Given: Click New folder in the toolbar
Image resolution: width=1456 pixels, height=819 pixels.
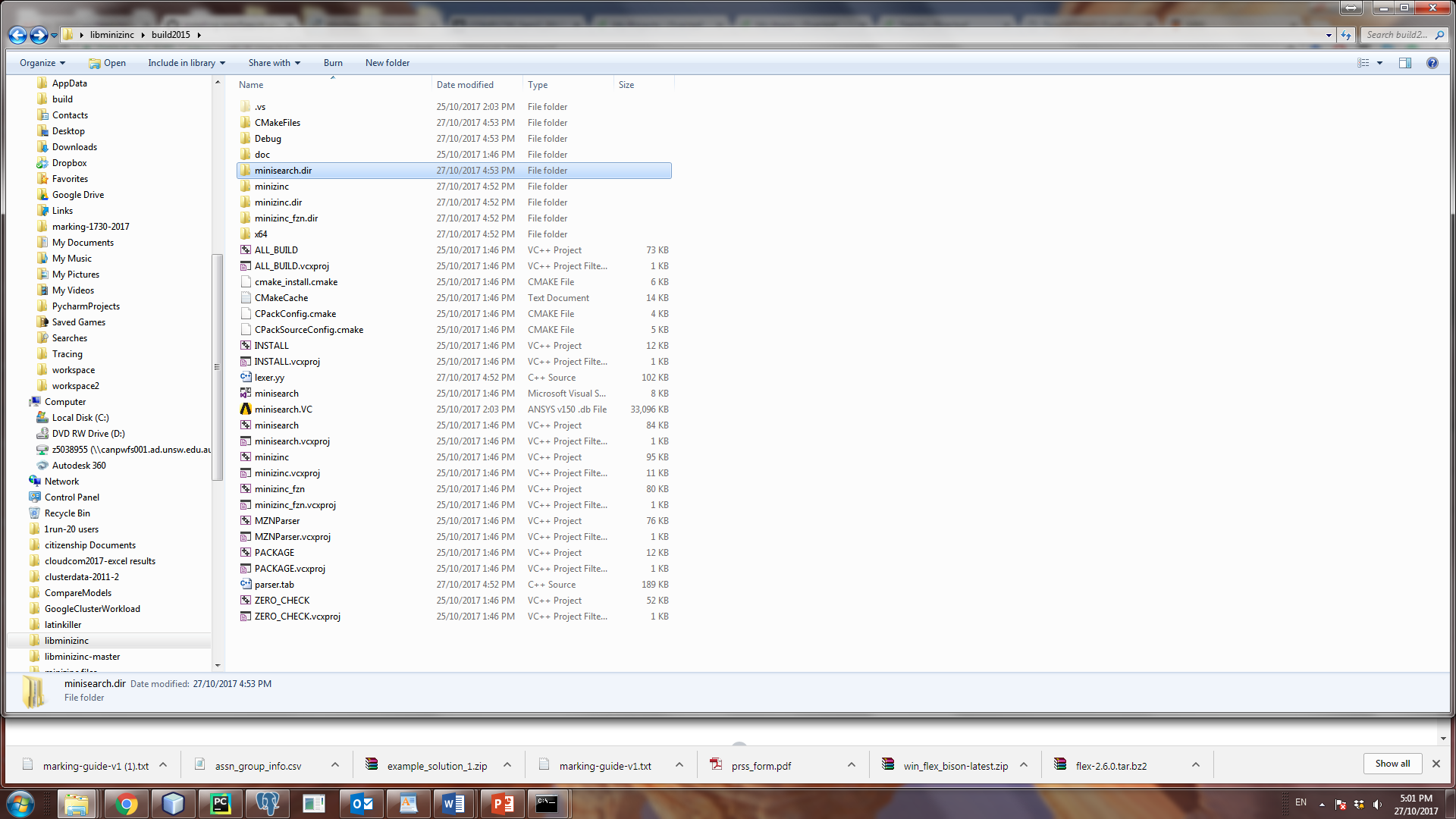Looking at the screenshot, I should 387,63.
